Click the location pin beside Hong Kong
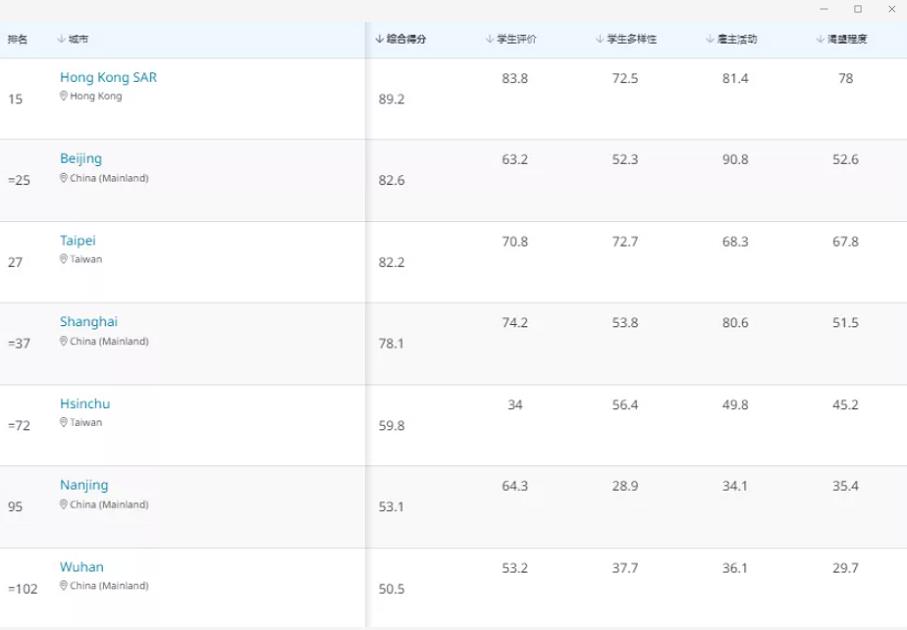This screenshot has height=630, width=907. click(x=64, y=96)
